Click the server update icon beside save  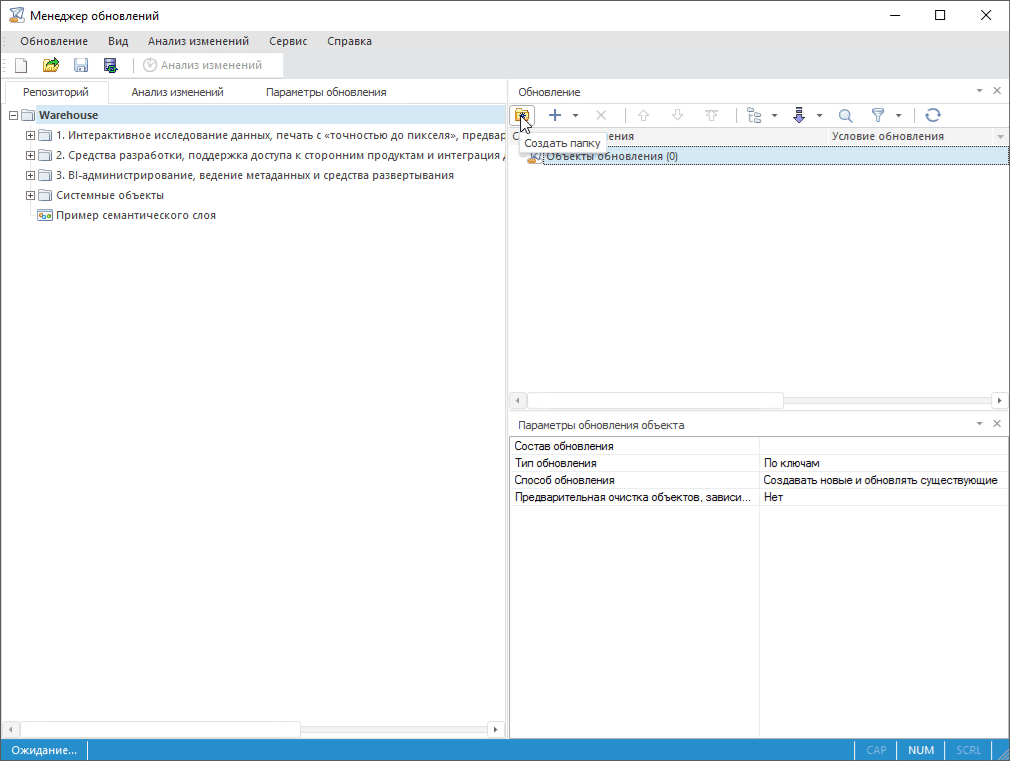pos(111,65)
